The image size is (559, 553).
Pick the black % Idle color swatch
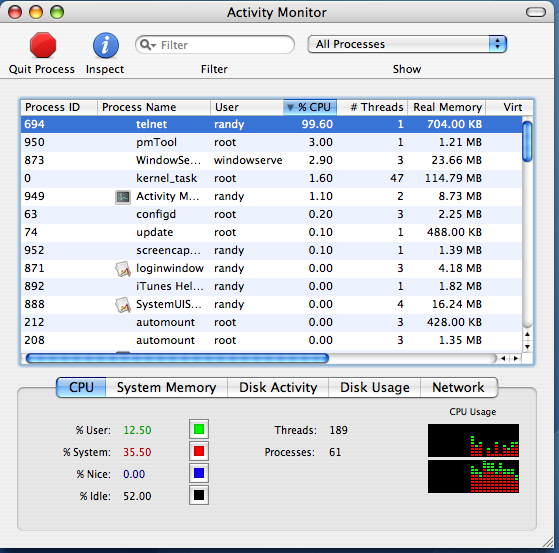[199, 495]
